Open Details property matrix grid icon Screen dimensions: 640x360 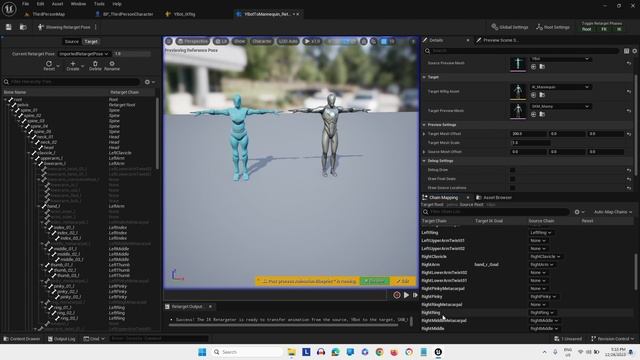627,51
